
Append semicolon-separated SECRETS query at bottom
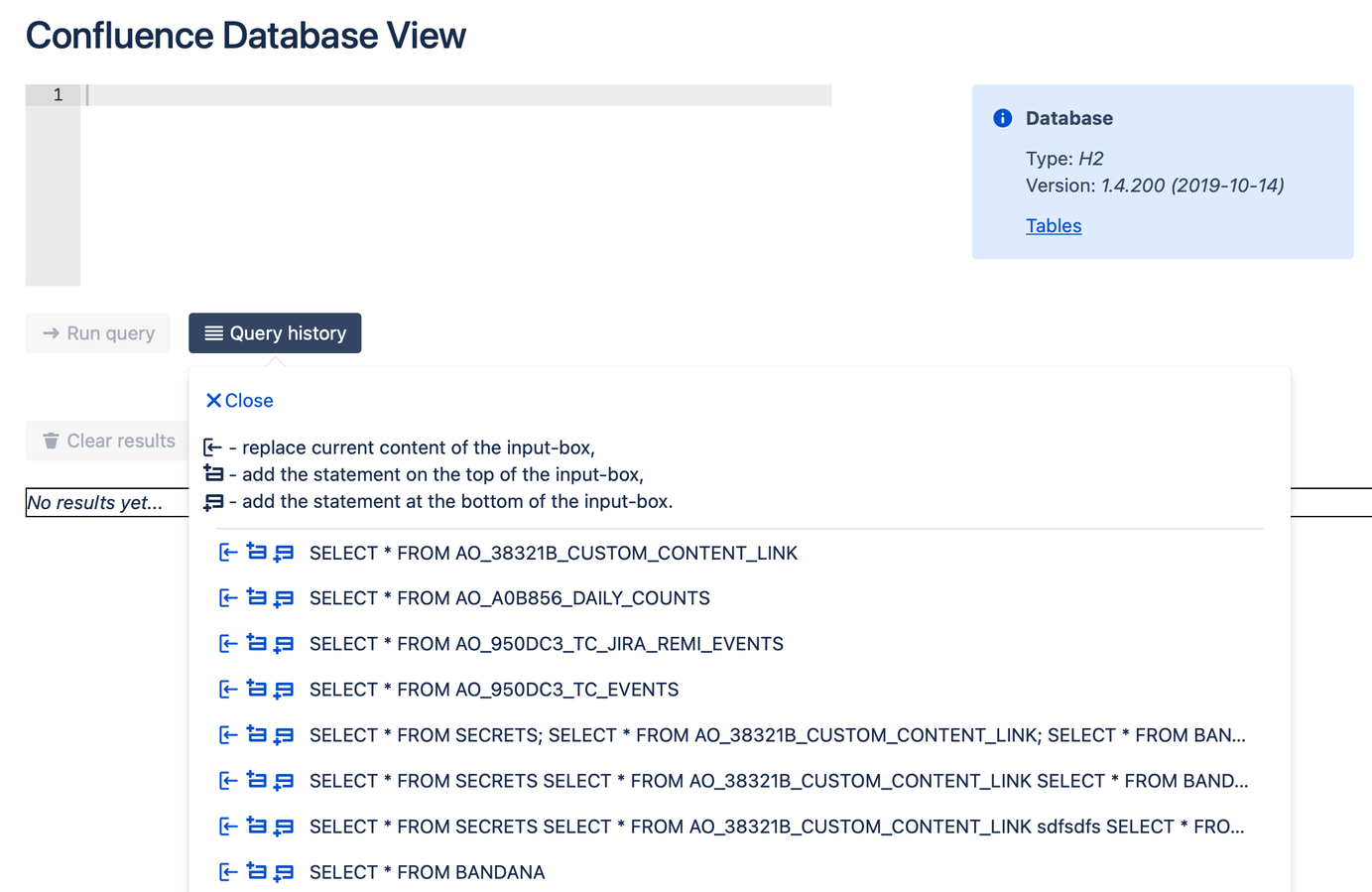pos(284,735)
